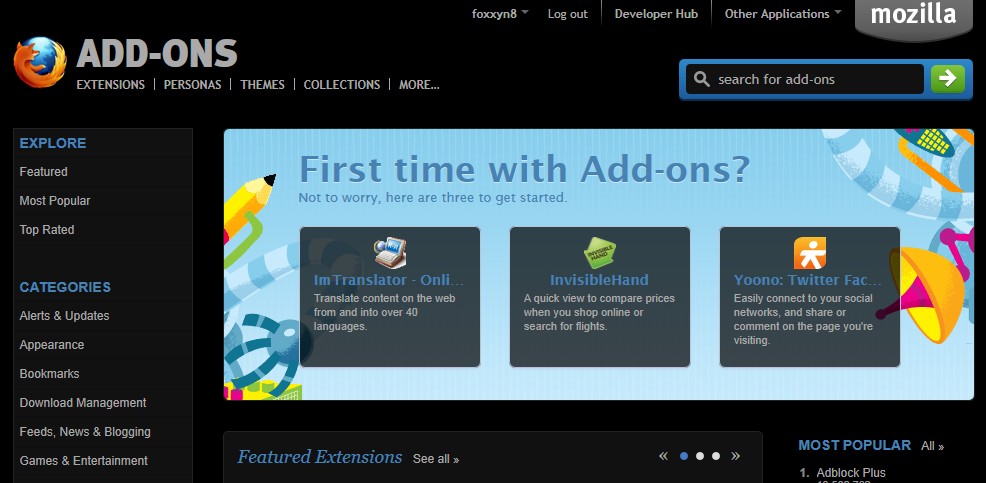Screen dimensions: 986x483
Task: Open the Appearance category
Action: (x=52, y=345)
